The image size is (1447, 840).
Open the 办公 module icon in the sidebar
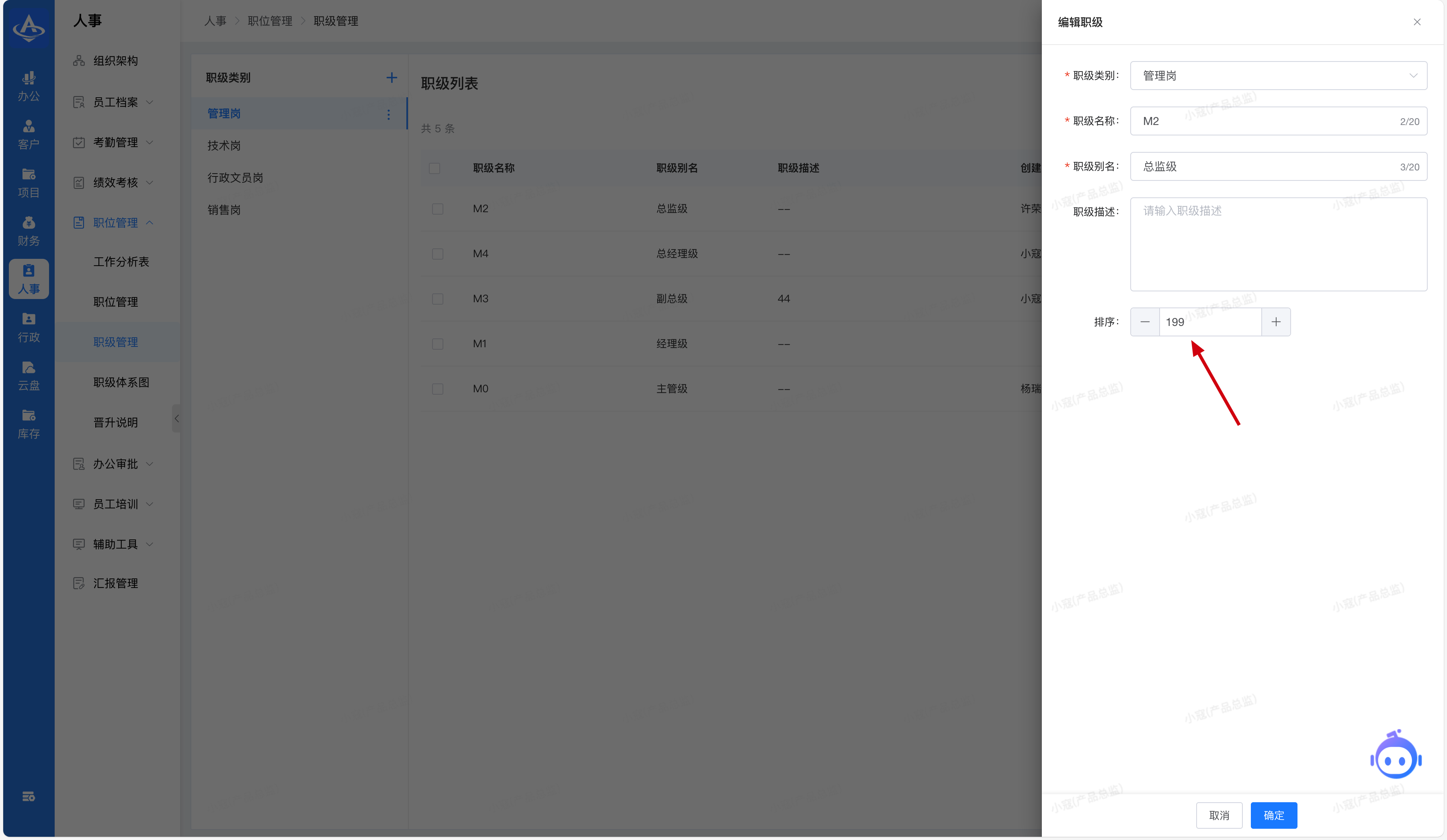click(28, 86)
